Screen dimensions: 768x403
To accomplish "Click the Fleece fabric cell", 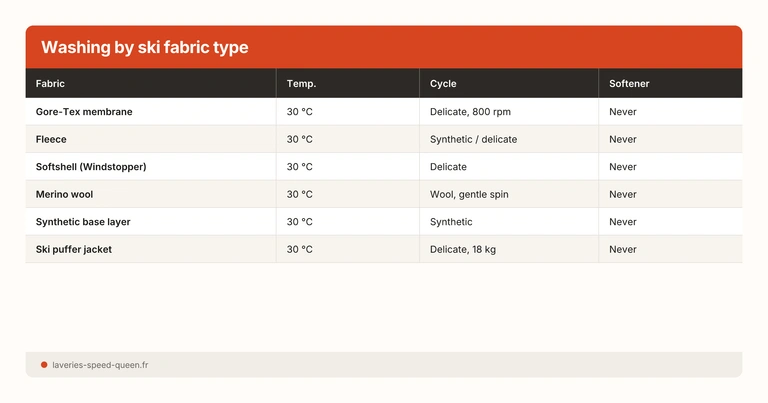I will coord(51,139).
